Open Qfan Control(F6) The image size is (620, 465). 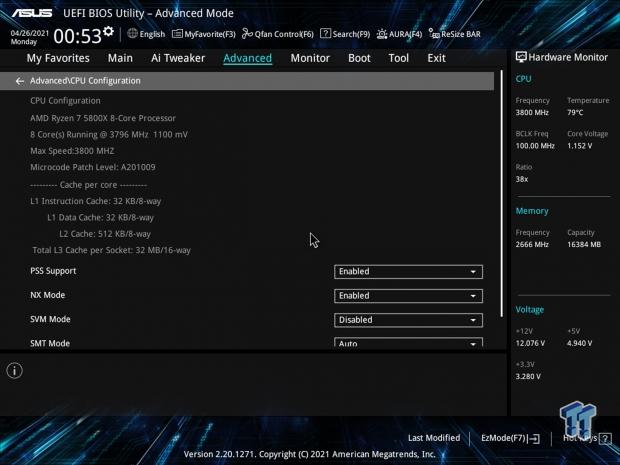278,34
